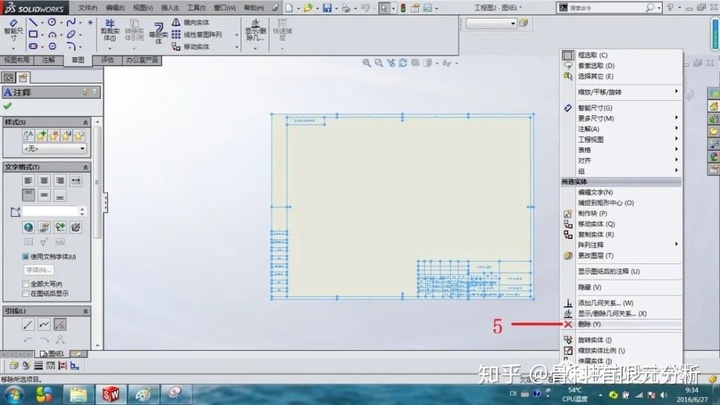Click the Add Style star icon

(x=41, y=135)
